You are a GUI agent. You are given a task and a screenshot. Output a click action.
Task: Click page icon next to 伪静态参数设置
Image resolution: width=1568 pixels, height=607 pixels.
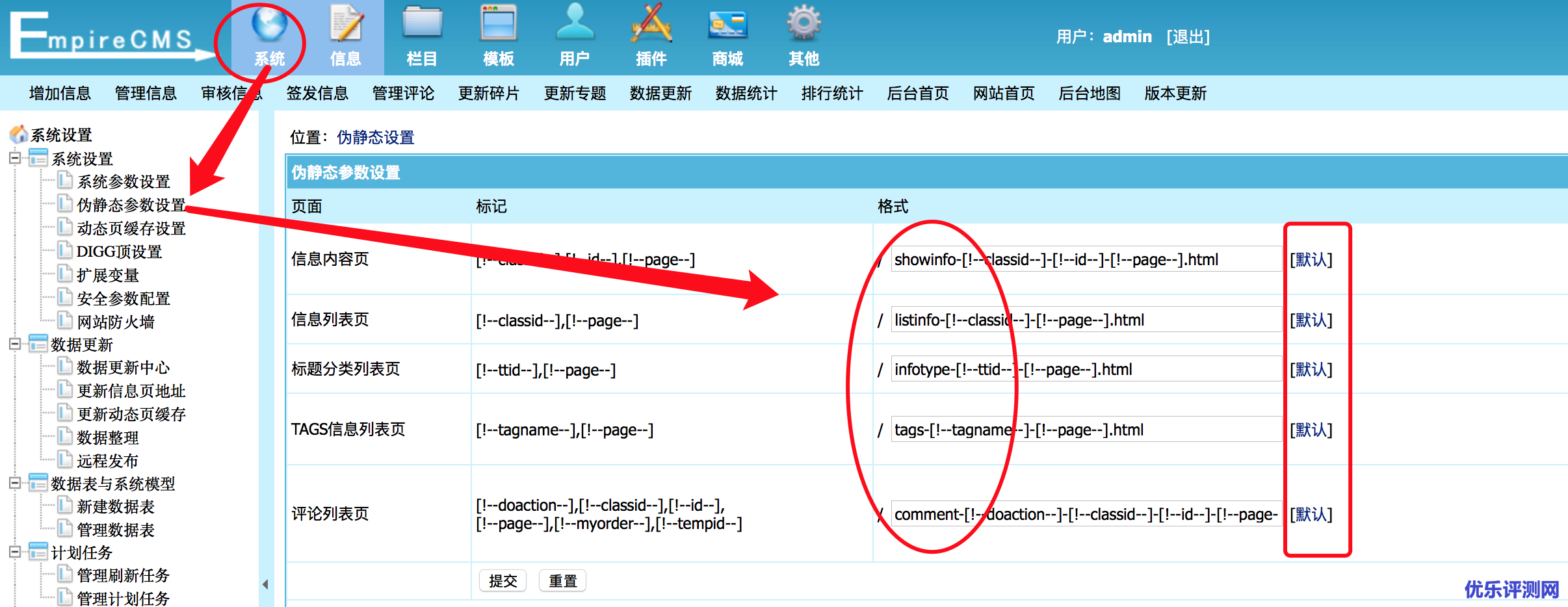64,203
